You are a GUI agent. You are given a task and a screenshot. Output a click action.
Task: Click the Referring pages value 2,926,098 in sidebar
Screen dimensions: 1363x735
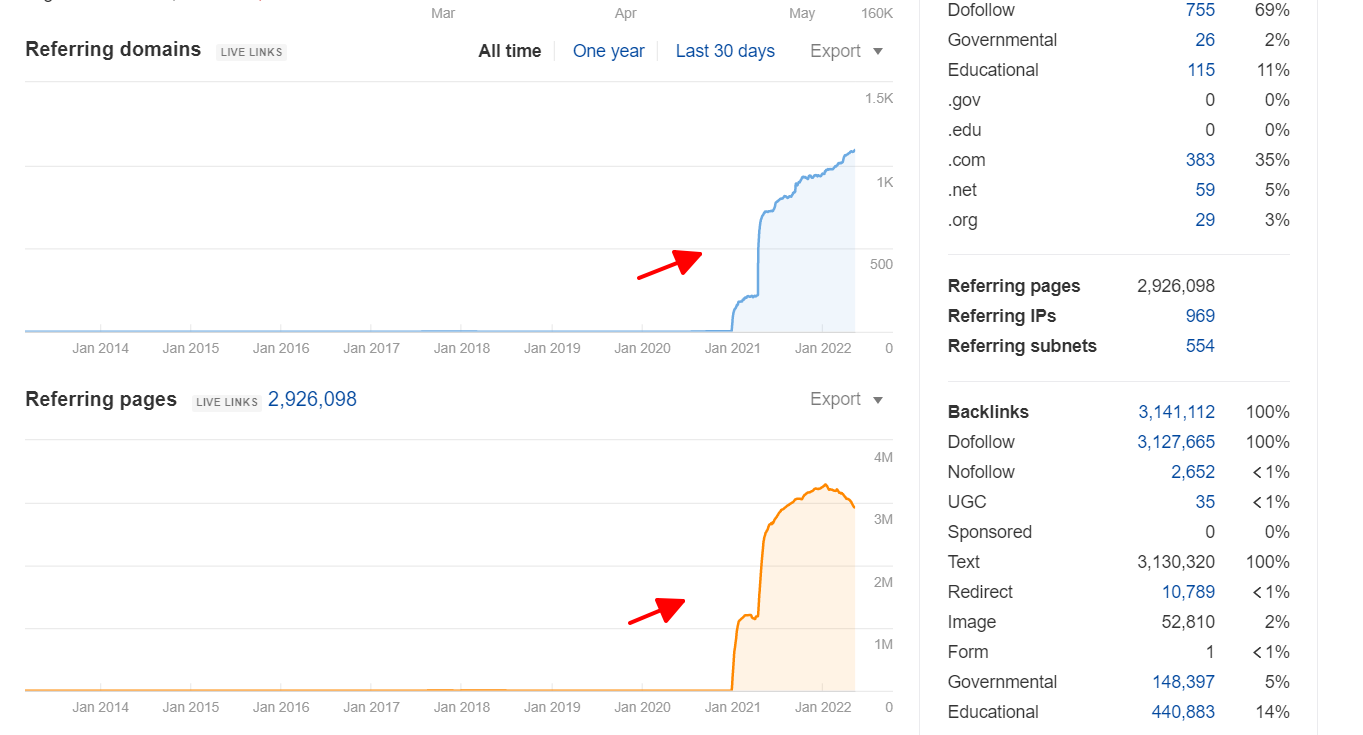coord(1176,286)
